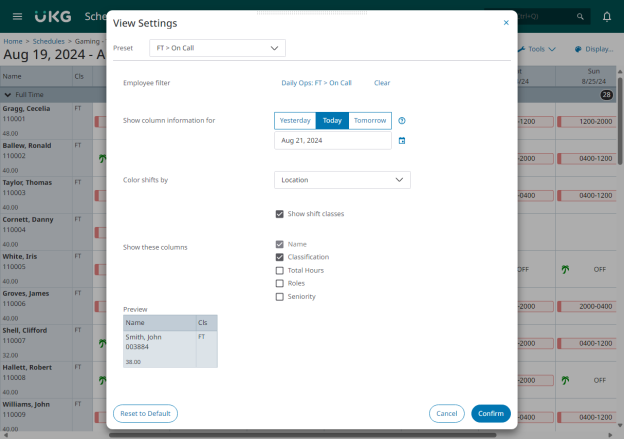Toggle the Name column checkbox
This screenshot has height=439, width=624.
pyautogui.click(x=280, y=244)
